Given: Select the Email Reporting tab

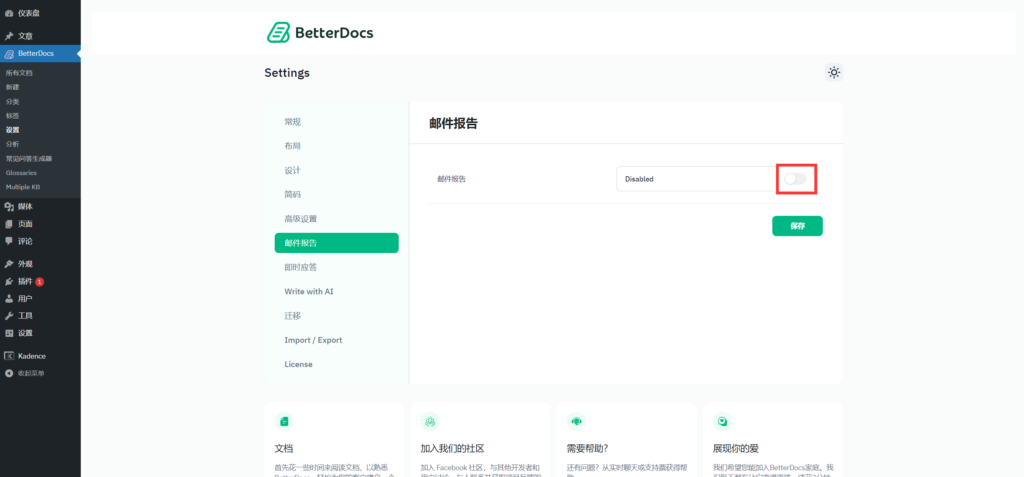Looking at the screenshot, I should pos(336,243).
